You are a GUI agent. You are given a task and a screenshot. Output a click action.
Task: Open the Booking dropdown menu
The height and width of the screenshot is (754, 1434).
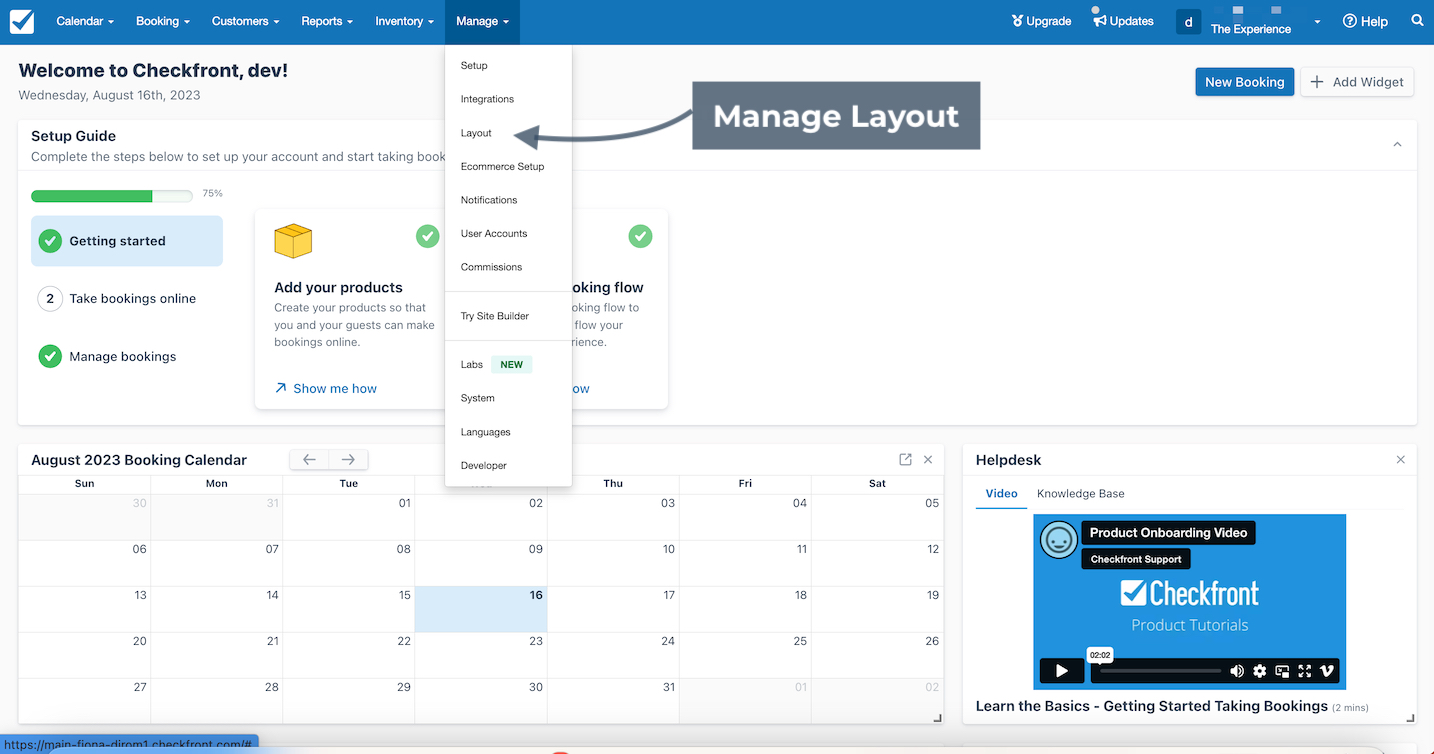coord(164,21)
